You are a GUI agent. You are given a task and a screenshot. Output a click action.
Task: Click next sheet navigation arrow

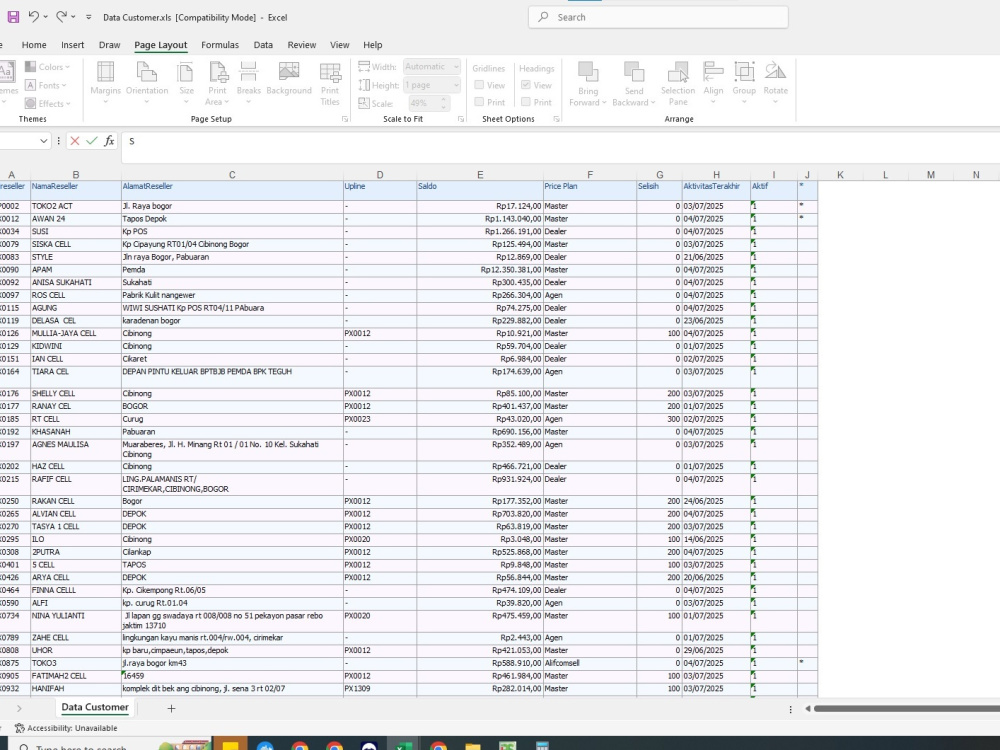coord(19,708)
